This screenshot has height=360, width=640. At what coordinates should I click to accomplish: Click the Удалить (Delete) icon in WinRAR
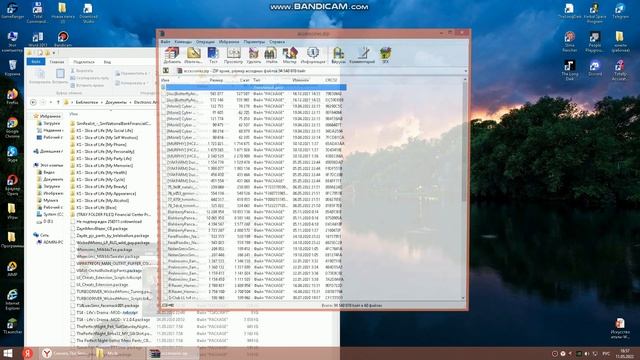click(x=253, y=55)
